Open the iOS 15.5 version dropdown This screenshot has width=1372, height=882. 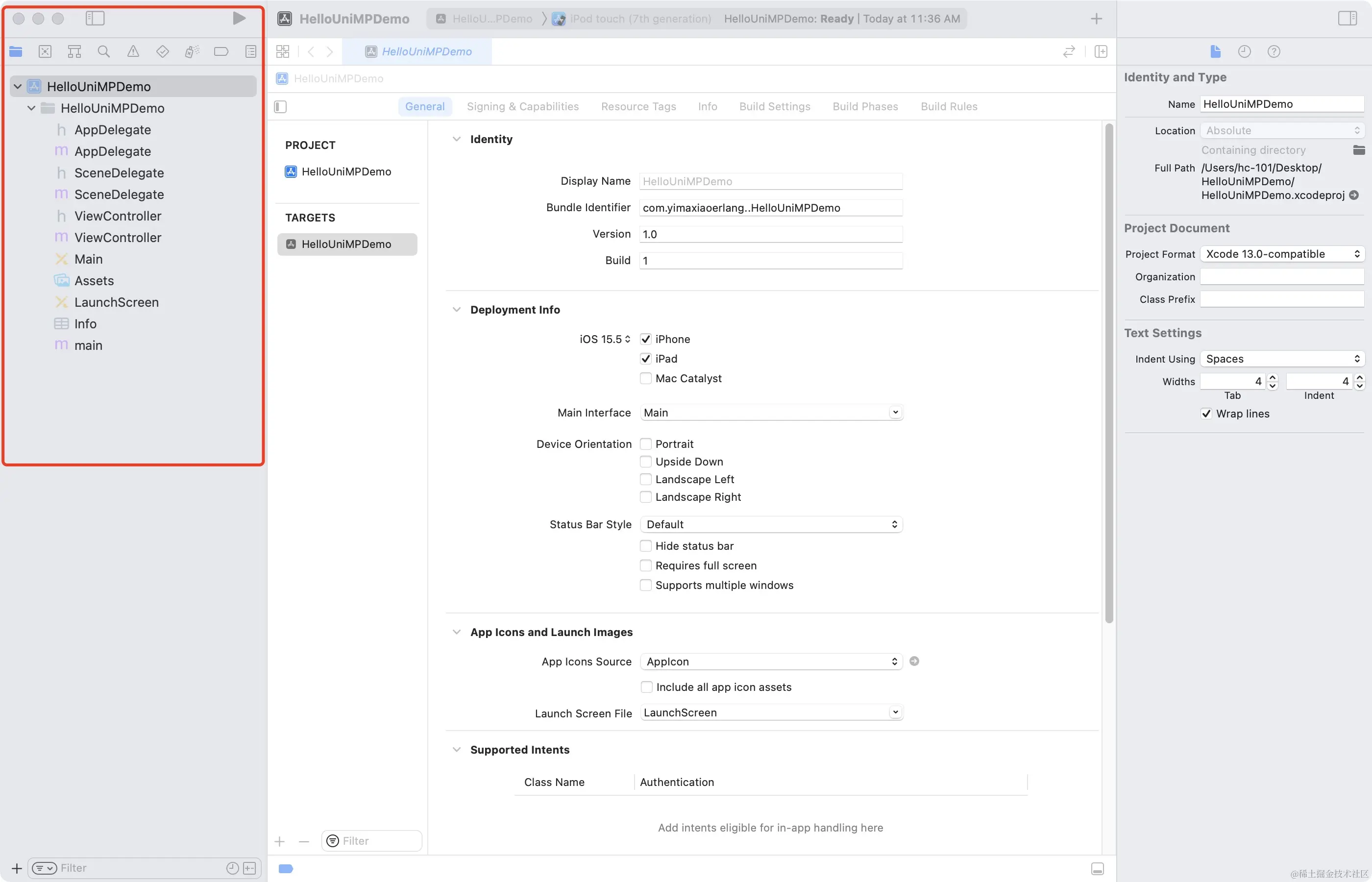605,339
